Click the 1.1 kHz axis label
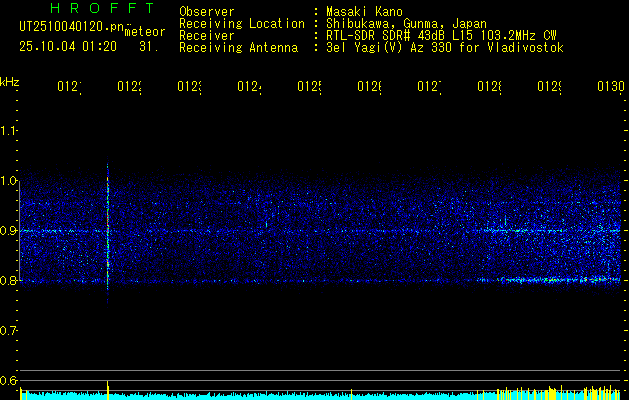The width and height of the screenshot is (629, 400). tap(8, 131)
